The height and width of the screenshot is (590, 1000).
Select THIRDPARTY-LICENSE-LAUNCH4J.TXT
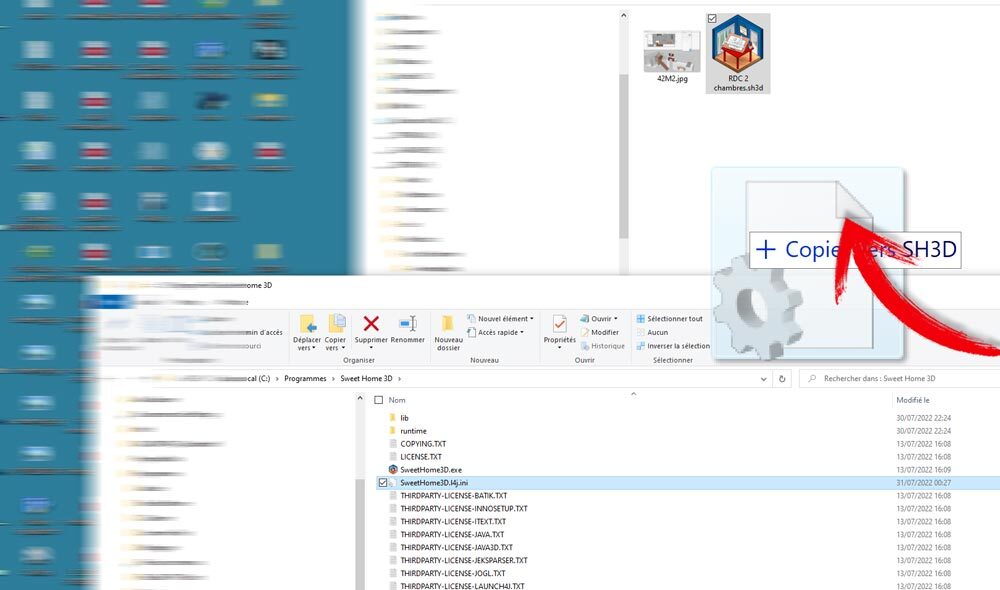point(462,586)
